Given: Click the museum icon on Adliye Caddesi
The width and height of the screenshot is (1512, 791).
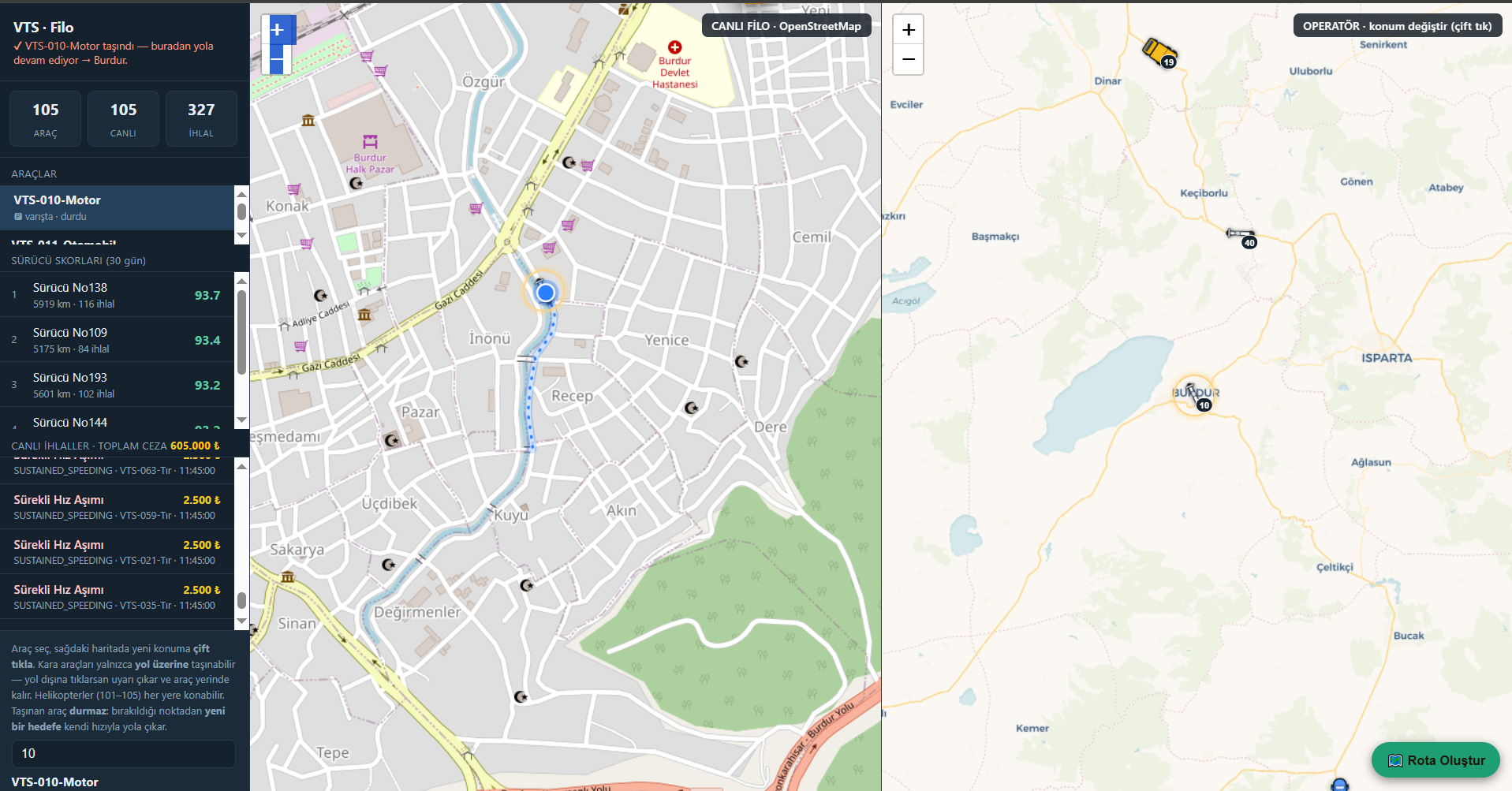Looking at the screenshot, I should click(364, 315).
